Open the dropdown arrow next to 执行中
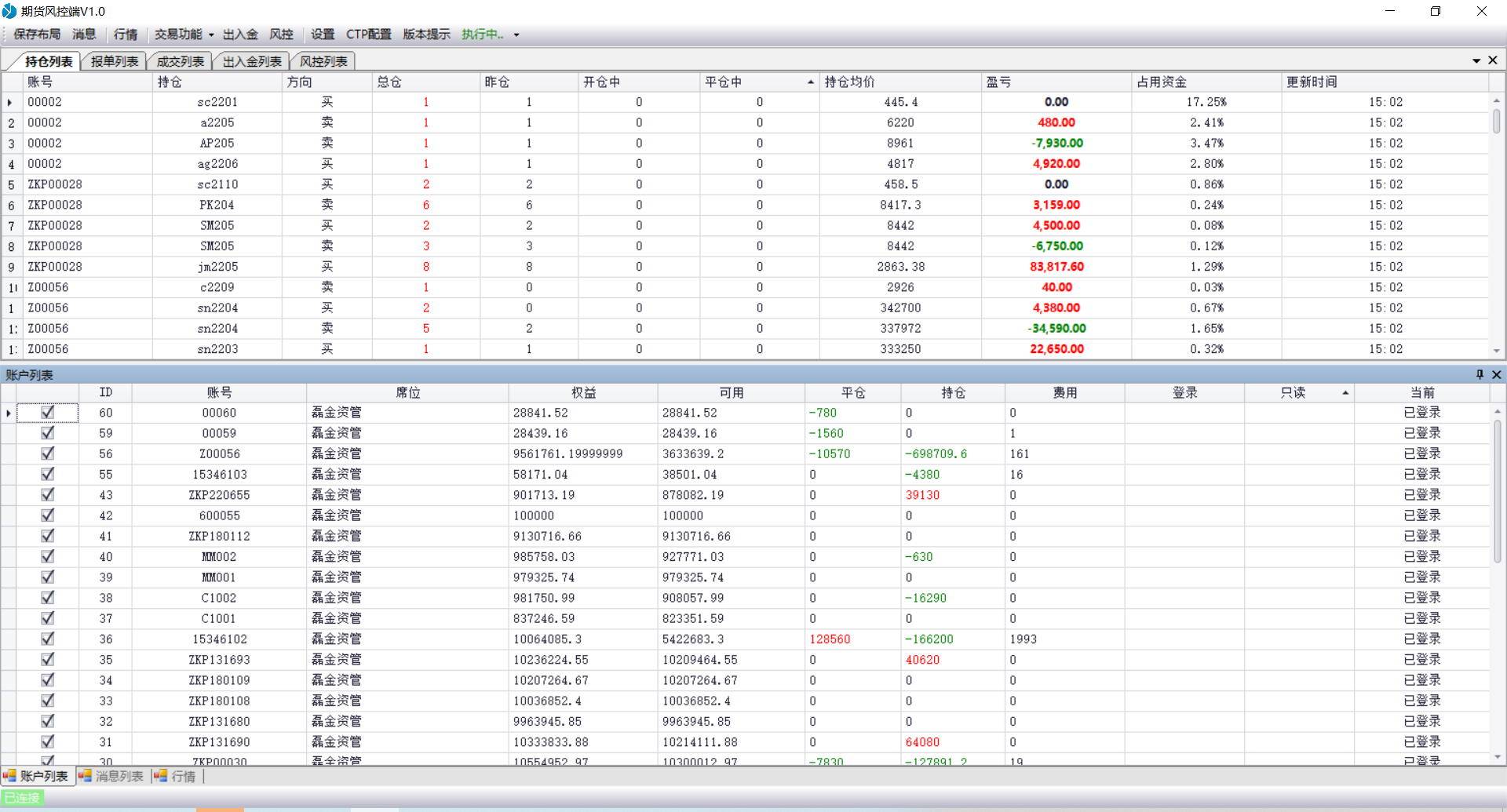The image size is (1507, 812). click(516, 35)
